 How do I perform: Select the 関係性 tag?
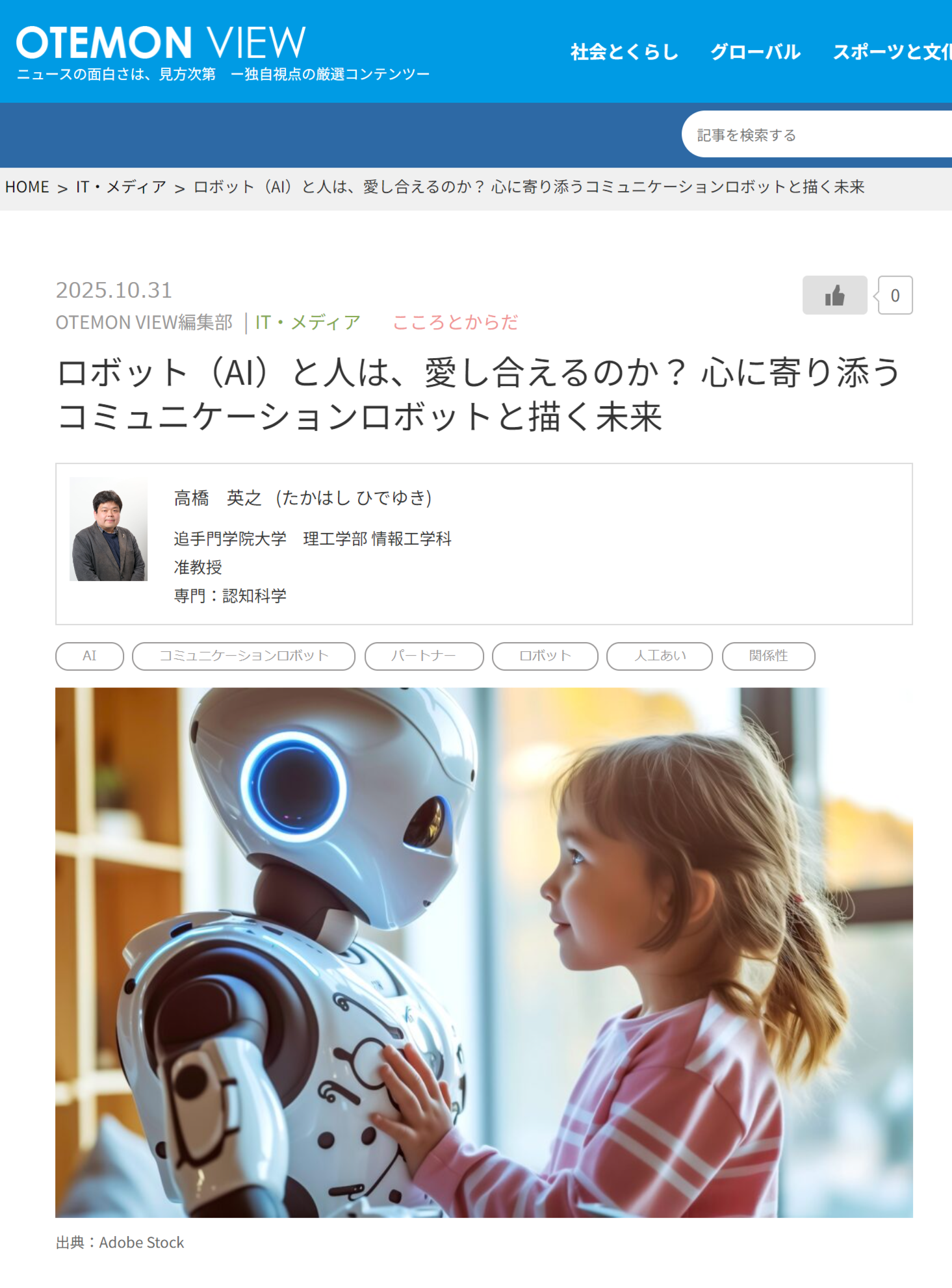pyautogui.click(x=768, y=656)
